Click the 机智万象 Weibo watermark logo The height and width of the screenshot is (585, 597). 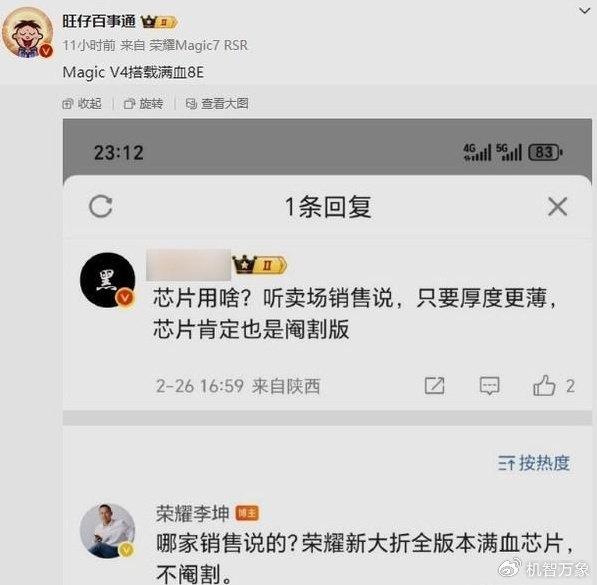click(x=544, y=569)
